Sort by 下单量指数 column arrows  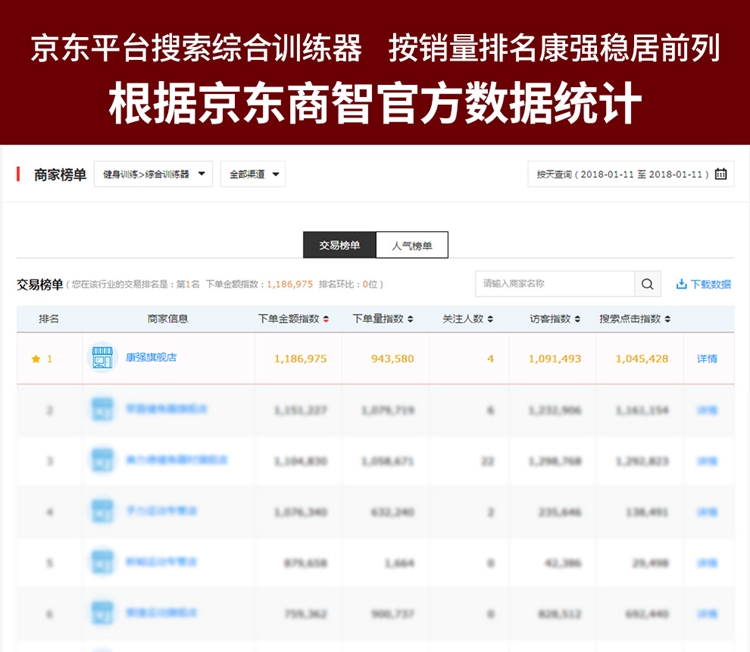coord(411,319)
